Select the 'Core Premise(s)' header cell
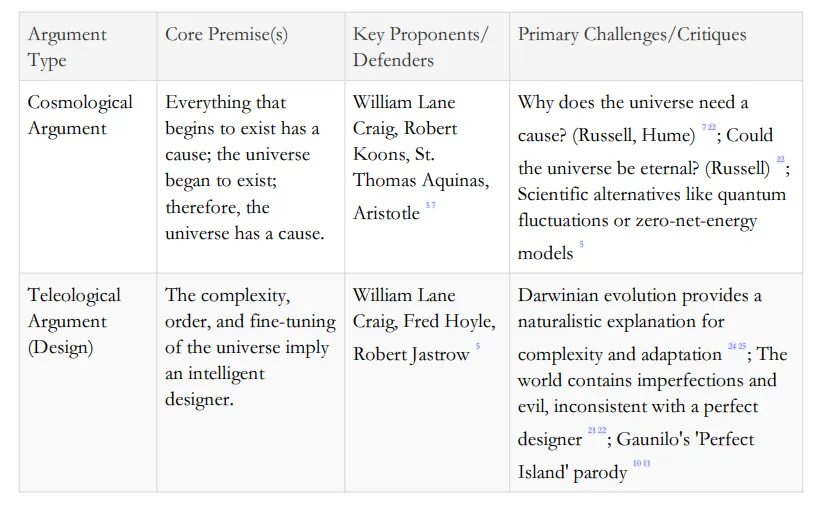The height and width of the screenshot is (506, 825). (226, 35)
